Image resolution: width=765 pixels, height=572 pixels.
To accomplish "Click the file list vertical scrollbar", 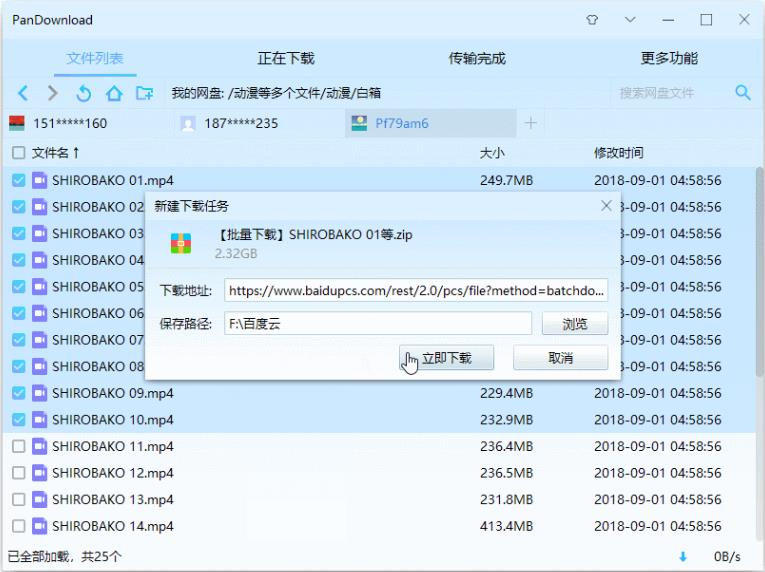I will [x=759, y=272].
